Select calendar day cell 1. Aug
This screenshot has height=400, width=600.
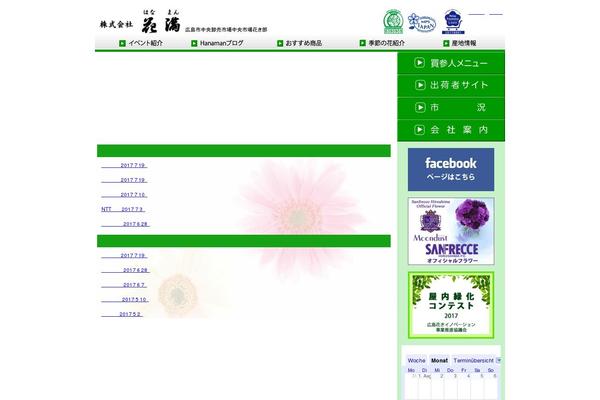point(424,386)
